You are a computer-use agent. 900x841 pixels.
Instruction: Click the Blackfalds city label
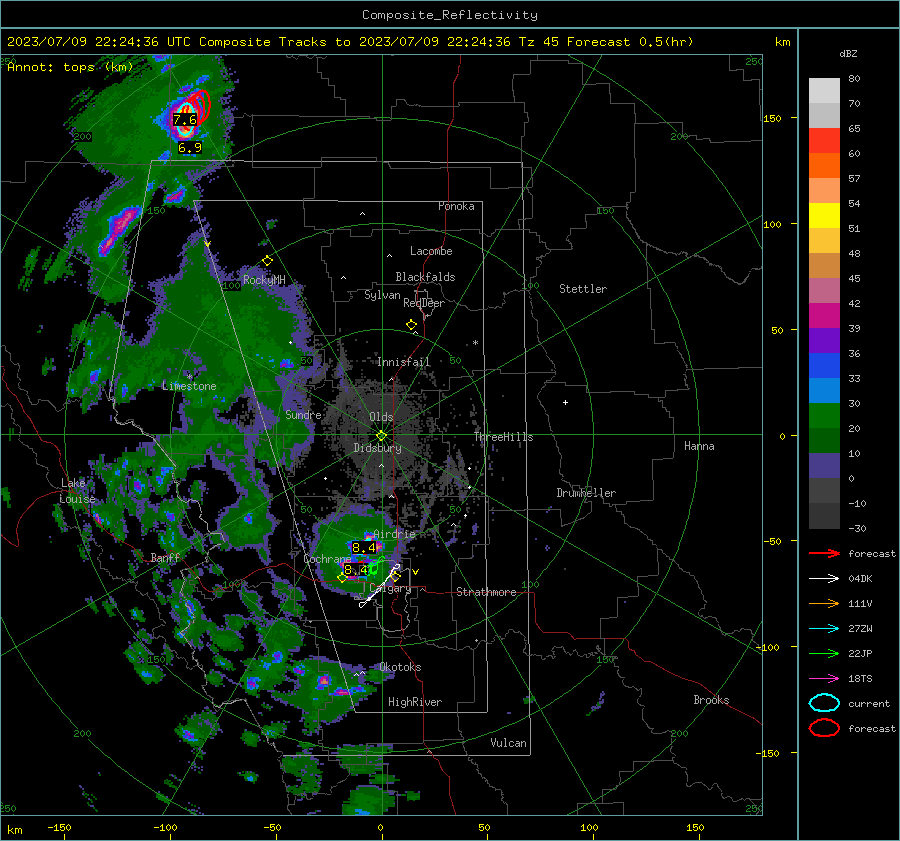pyautogui.click(x=425, y=277)
